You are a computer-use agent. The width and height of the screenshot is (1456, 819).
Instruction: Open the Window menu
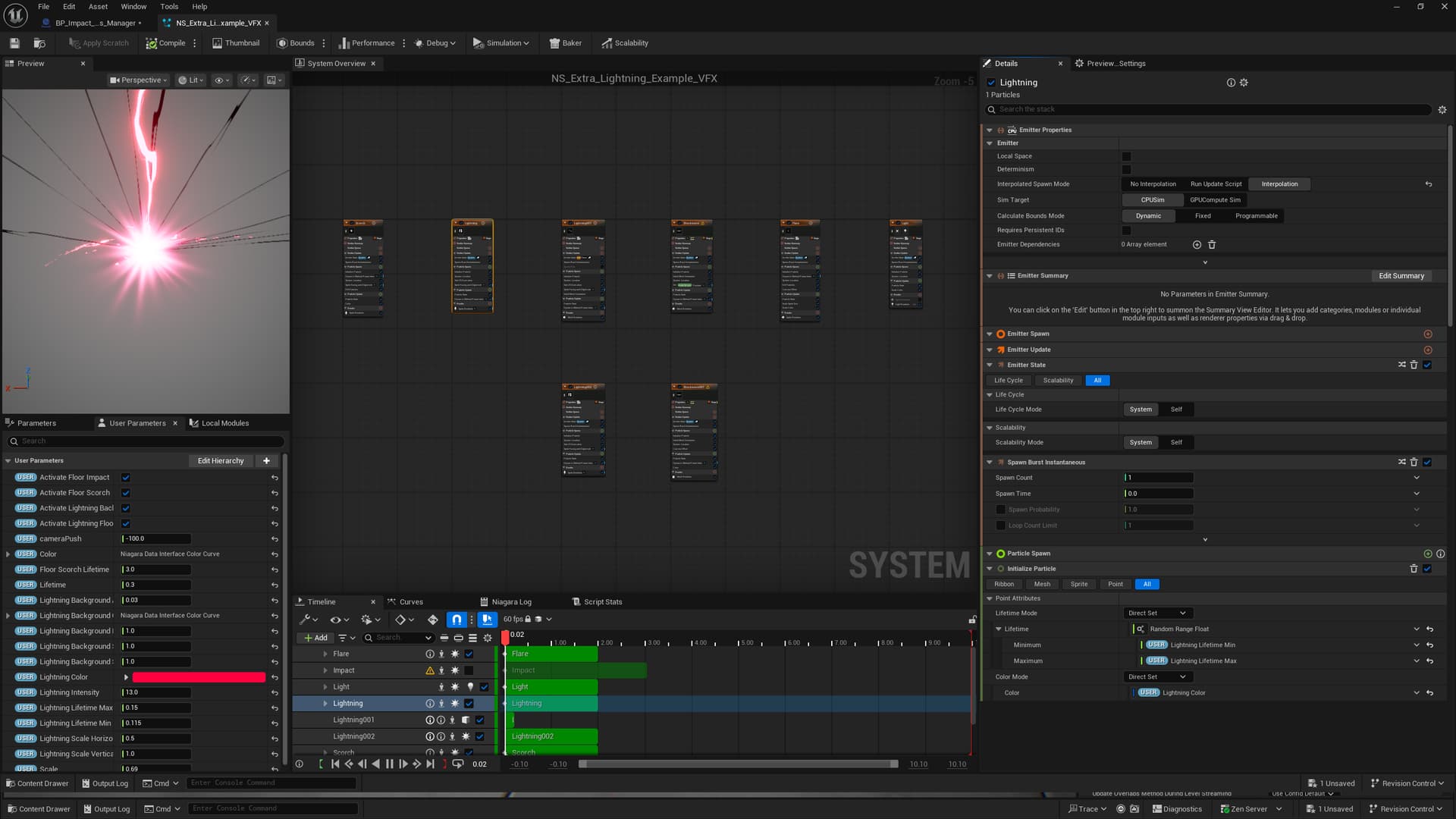click(133, 6)
